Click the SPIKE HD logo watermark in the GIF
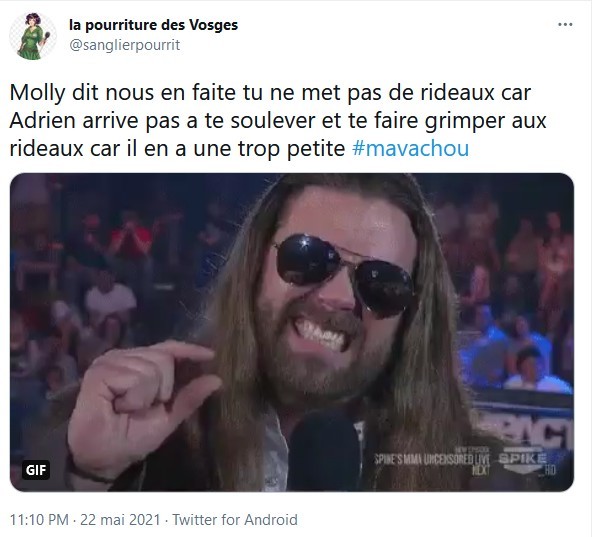 tap(527, 461)
